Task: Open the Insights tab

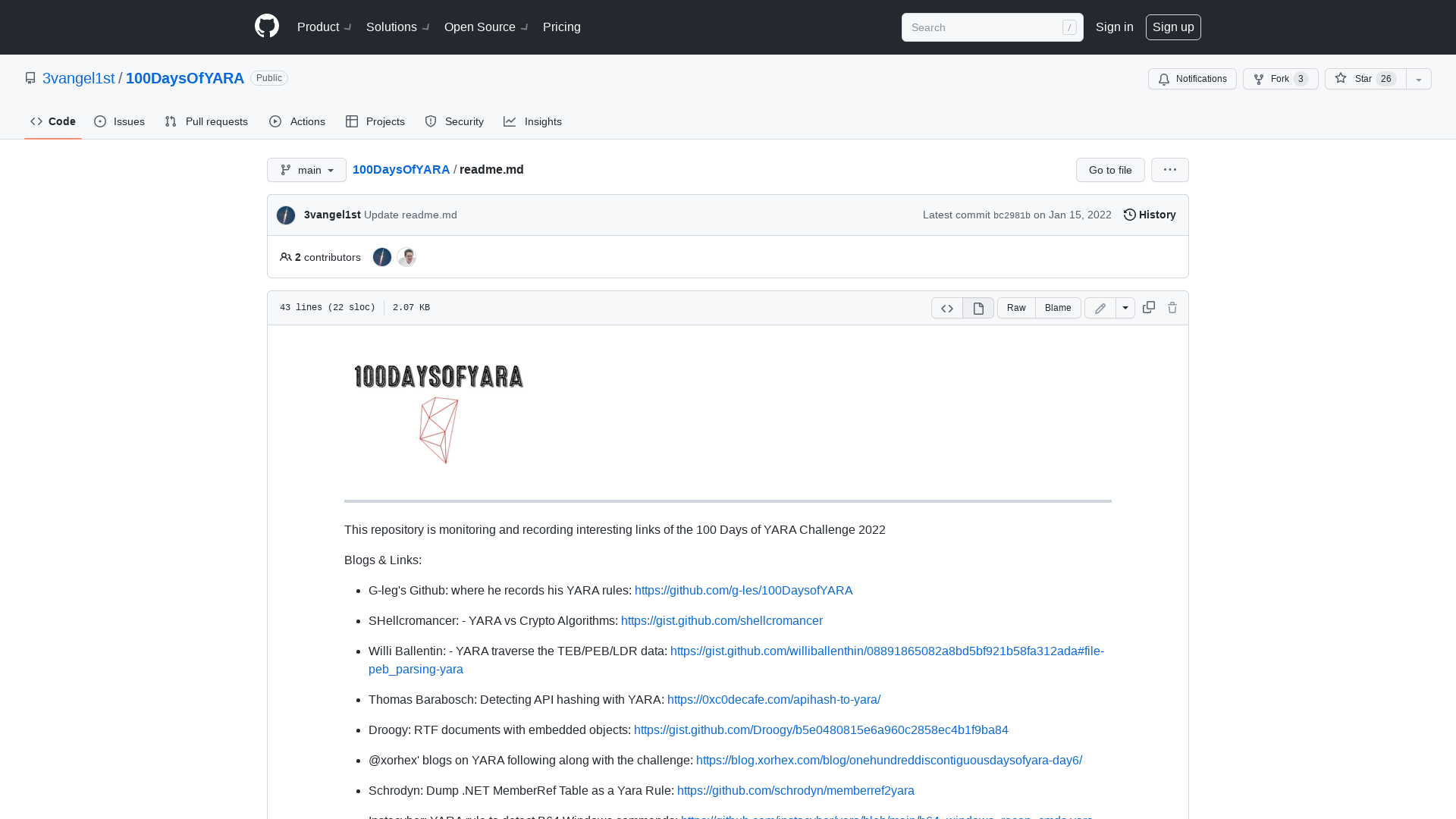Action: 533,121
